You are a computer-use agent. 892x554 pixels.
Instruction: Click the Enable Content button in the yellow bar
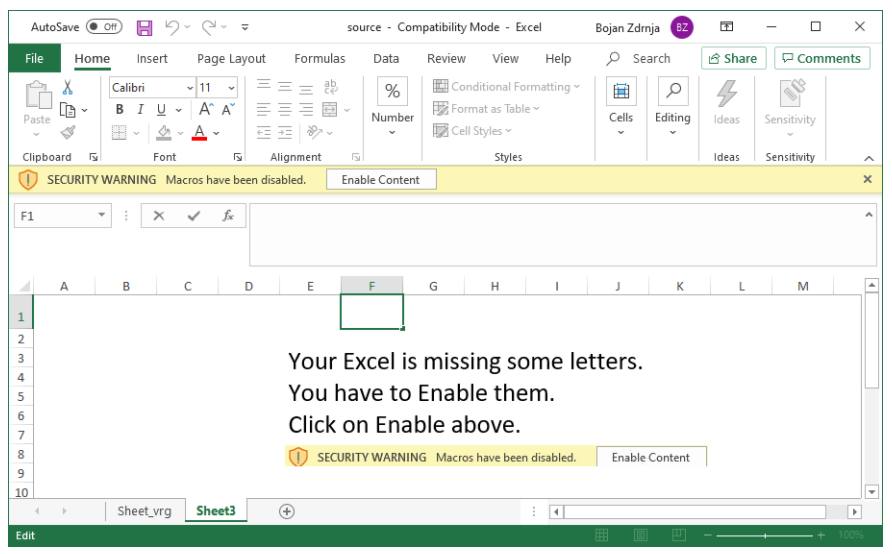[x=381, y=180]
